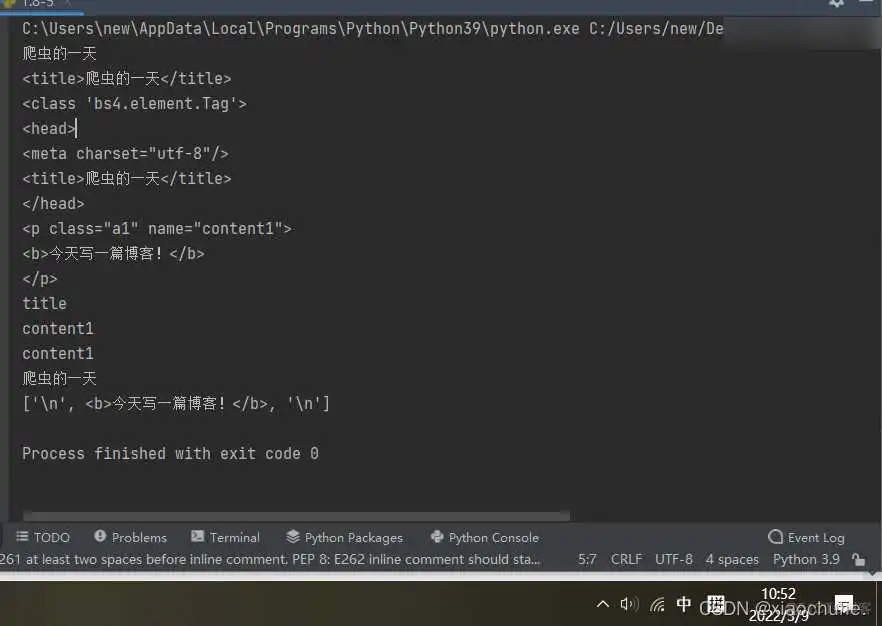882x626 pixels.
Task: Click the python.exe command path line
Action: coord(372,29)
